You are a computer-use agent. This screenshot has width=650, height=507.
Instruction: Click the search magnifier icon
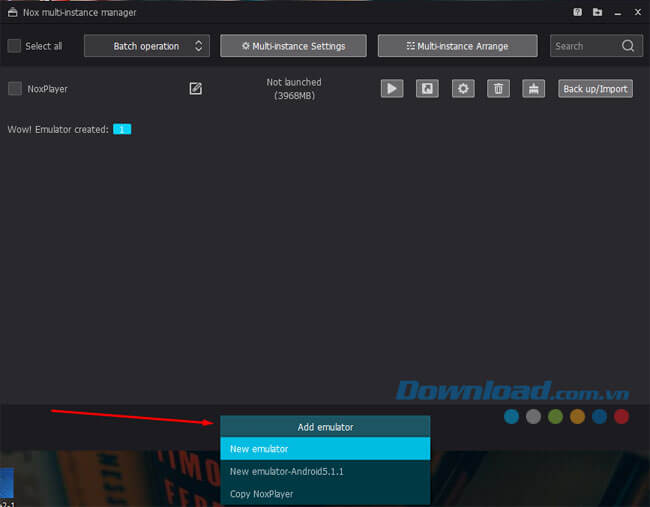[x=627, y=46]
